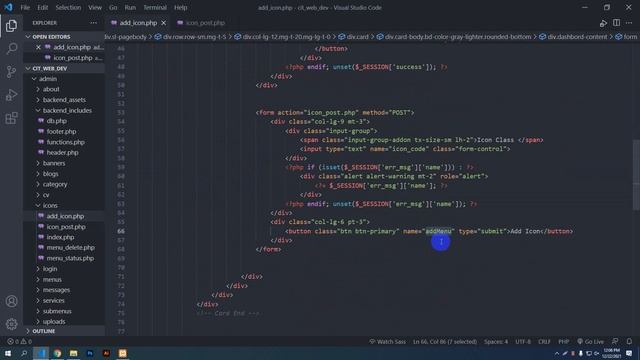The image size is (640, 360).
Task: Click the Explorer more actions ellipsis
Action: pyautogui.click(x=93, y=23)
